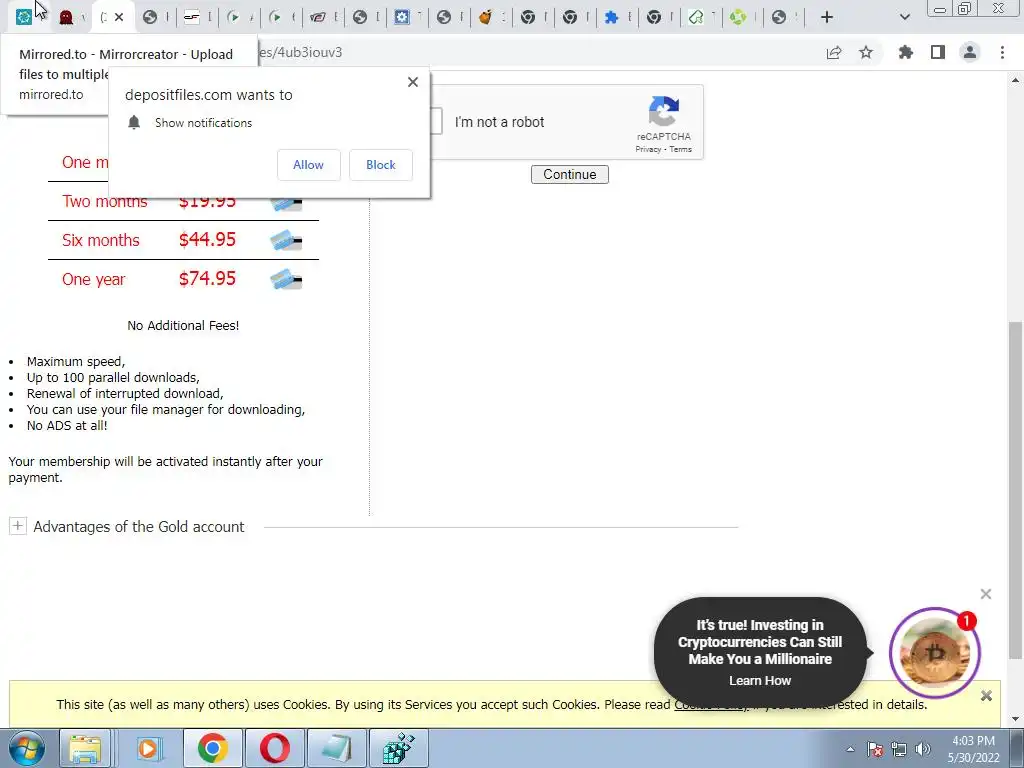Select the Six months $44.95 plan
This screenshot has height=768, width=1024.
pyautogui.click(x=183, y=240)
